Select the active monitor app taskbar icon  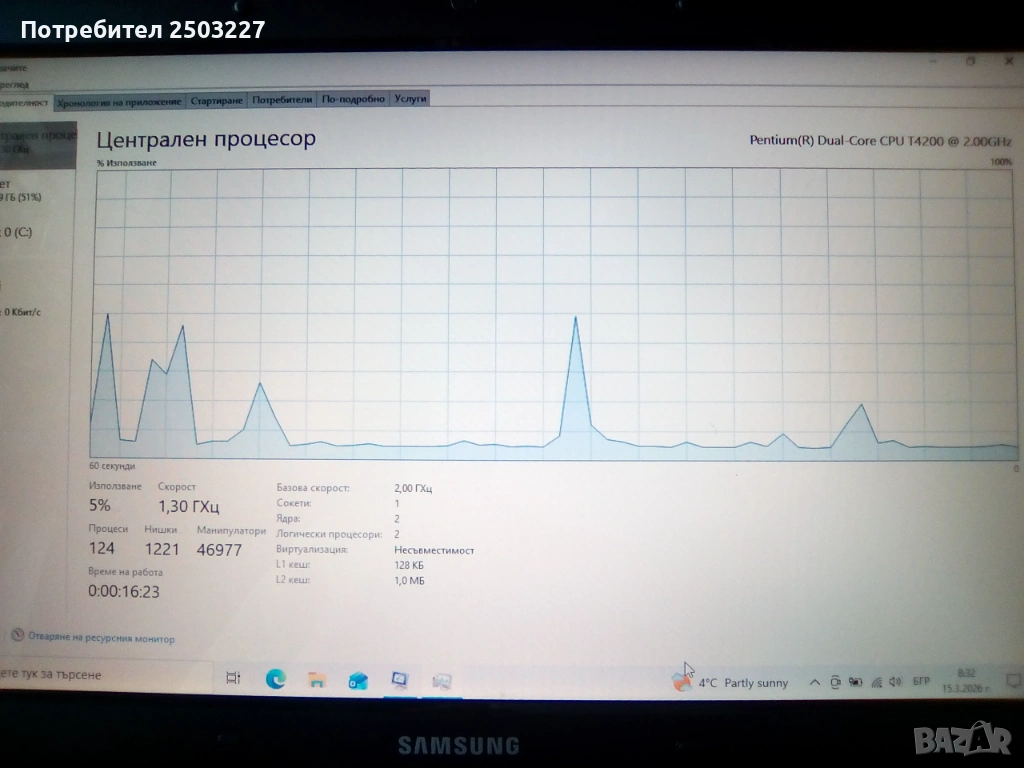(x=400, y=681)
